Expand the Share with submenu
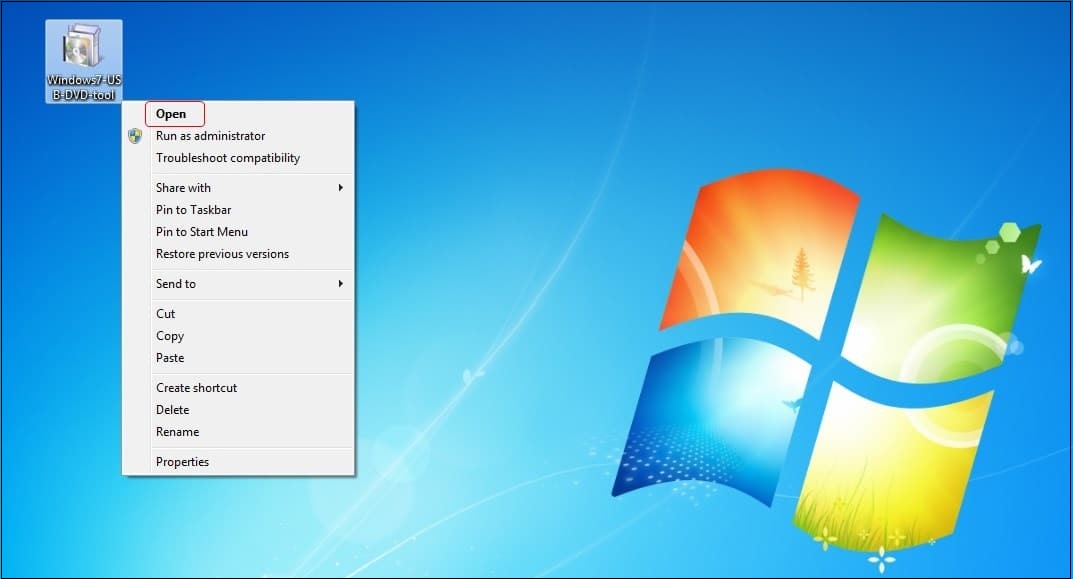 238,188
